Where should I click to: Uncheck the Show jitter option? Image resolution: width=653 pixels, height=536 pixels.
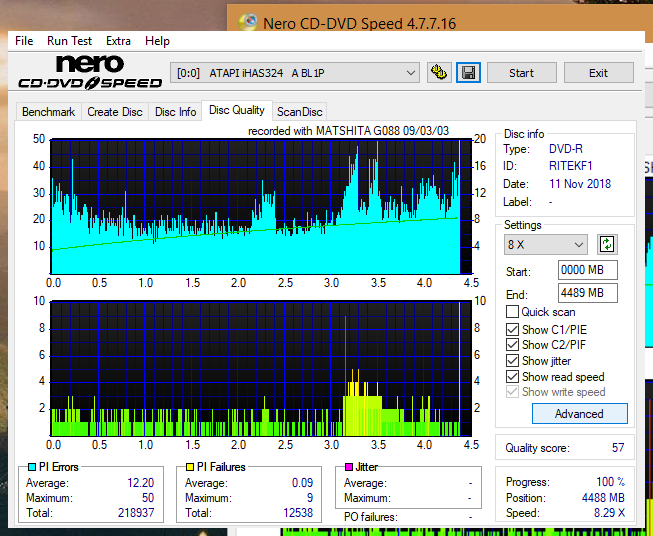[x=512, y=361]
